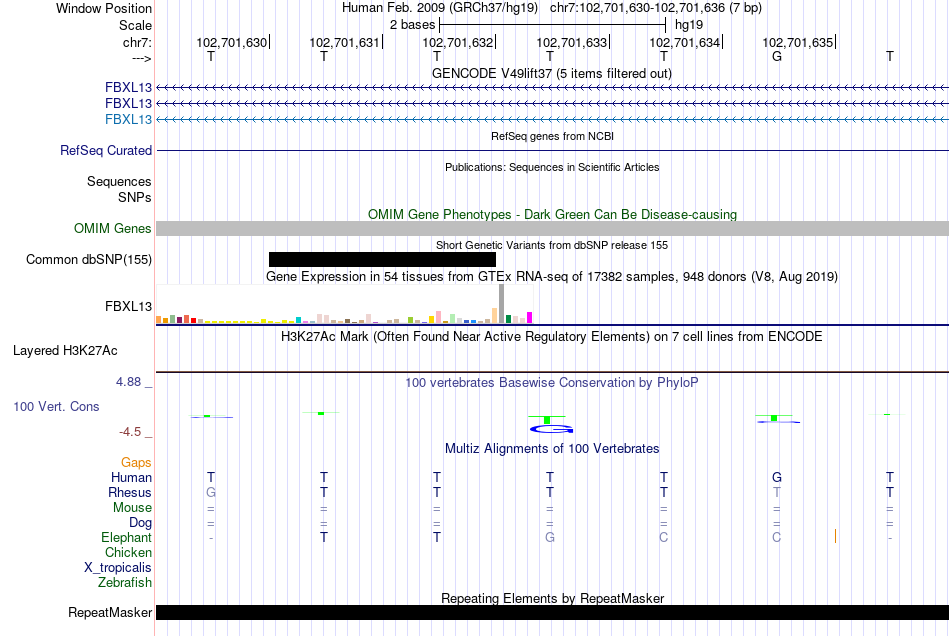
Task: Open H3K27Ac Mark track title
Action: pyautogui.click(x=551, y=336)
